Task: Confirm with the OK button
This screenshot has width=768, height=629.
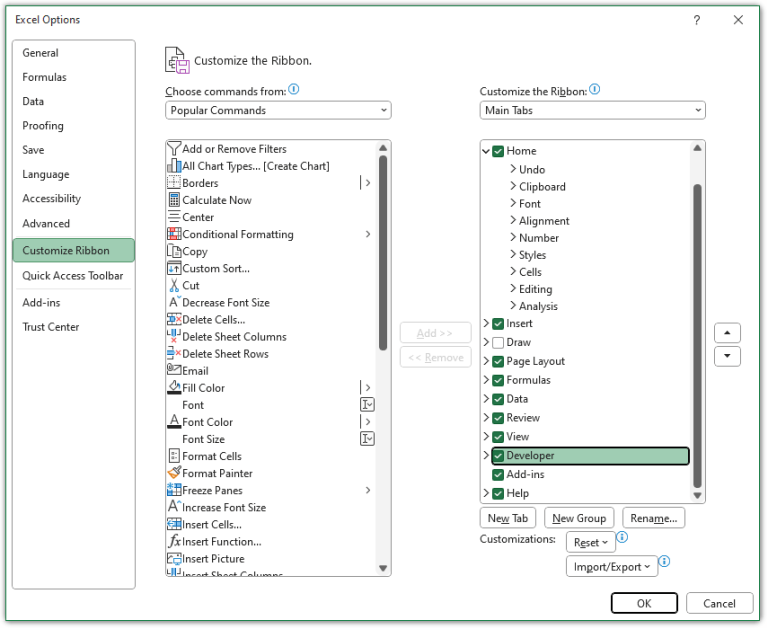Action: (x=644, y=604)
